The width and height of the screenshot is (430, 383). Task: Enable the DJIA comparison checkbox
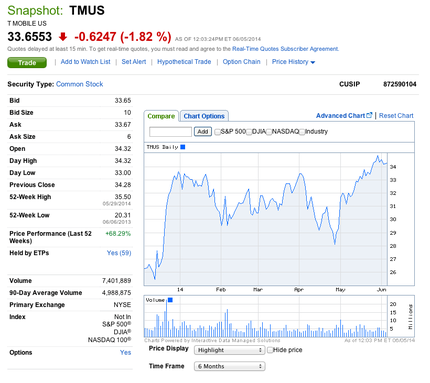point(249,132)
